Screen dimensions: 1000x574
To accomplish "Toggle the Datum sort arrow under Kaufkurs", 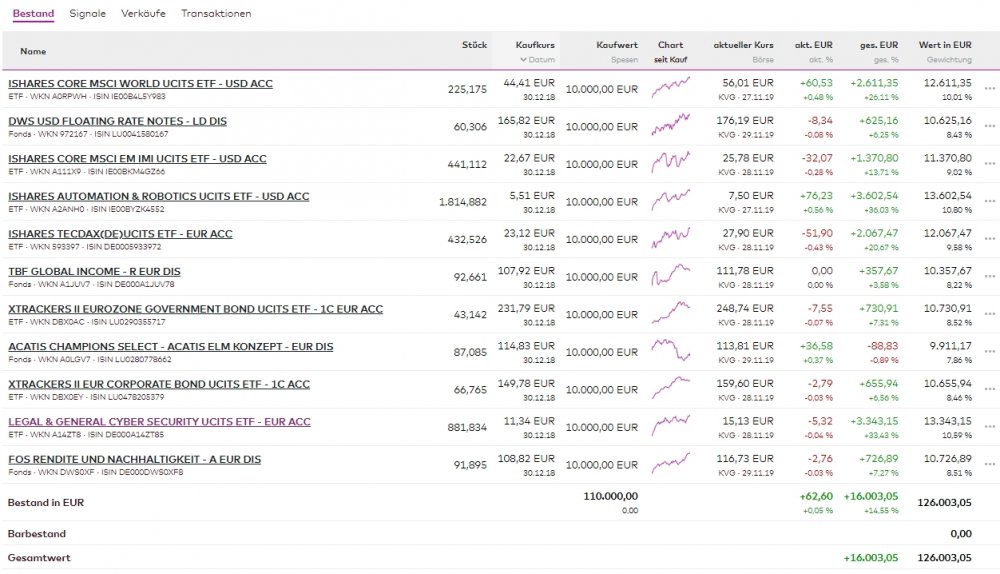I will pos(522,60).
